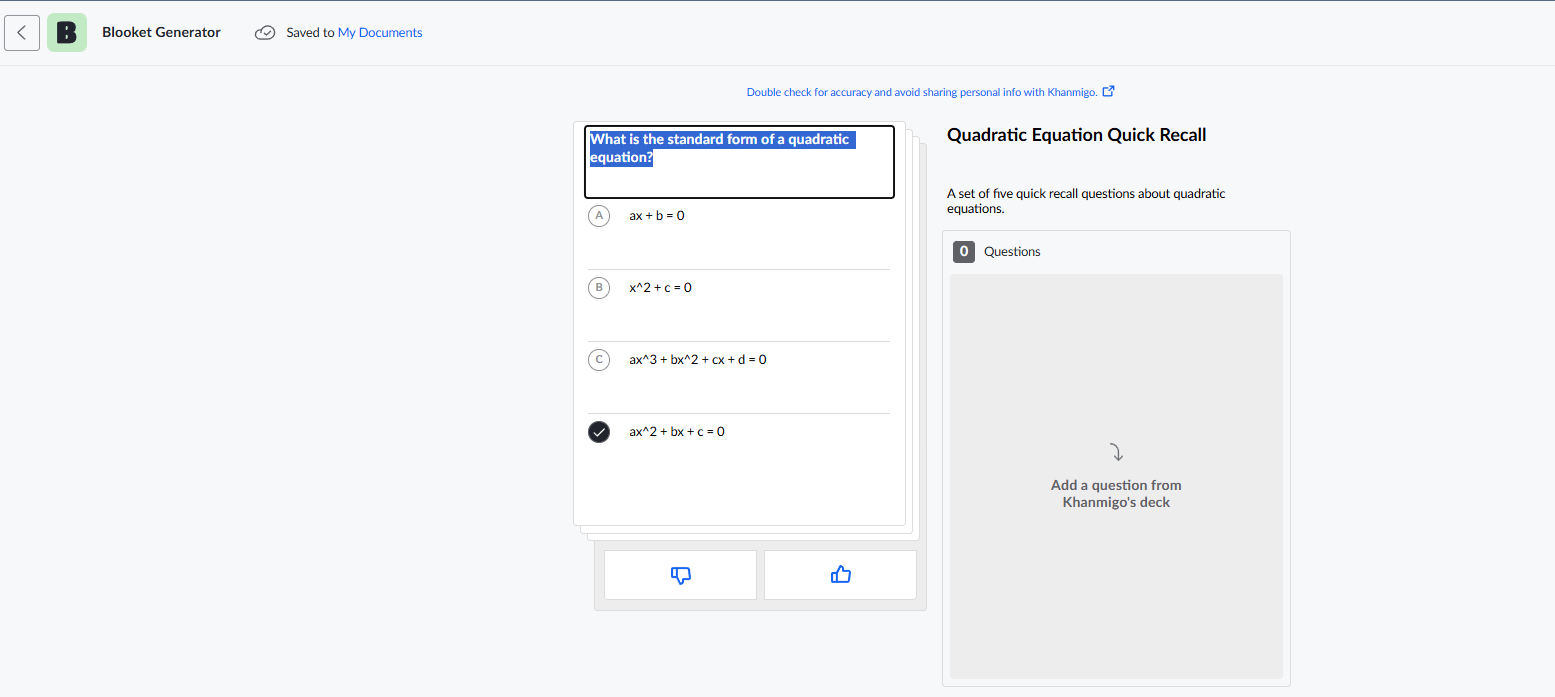The height and width of the screenshot is (697, 1555).
Task: Reject the question with the thumbs down icon
Action: [x=680, y=575]
